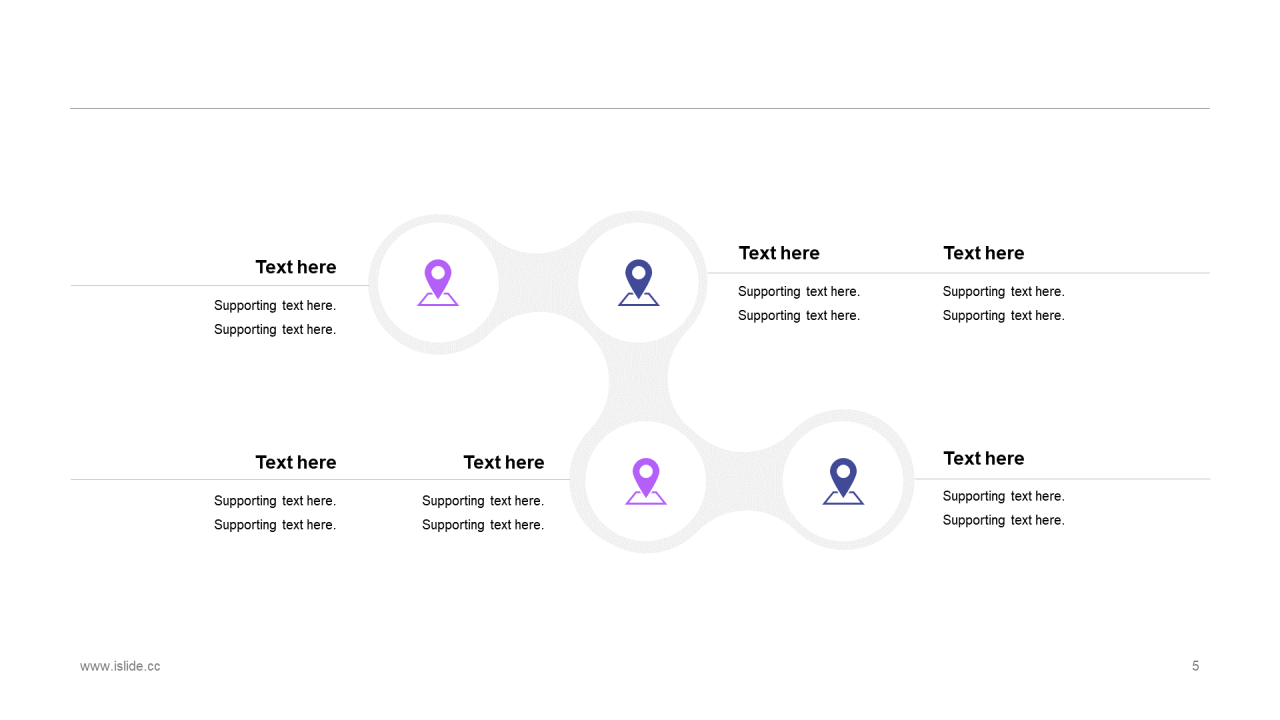Select the "Text here" heading beside top blue pin
Image resolution: width=1280 pixels, height=720 pixels.
[779, 253]
